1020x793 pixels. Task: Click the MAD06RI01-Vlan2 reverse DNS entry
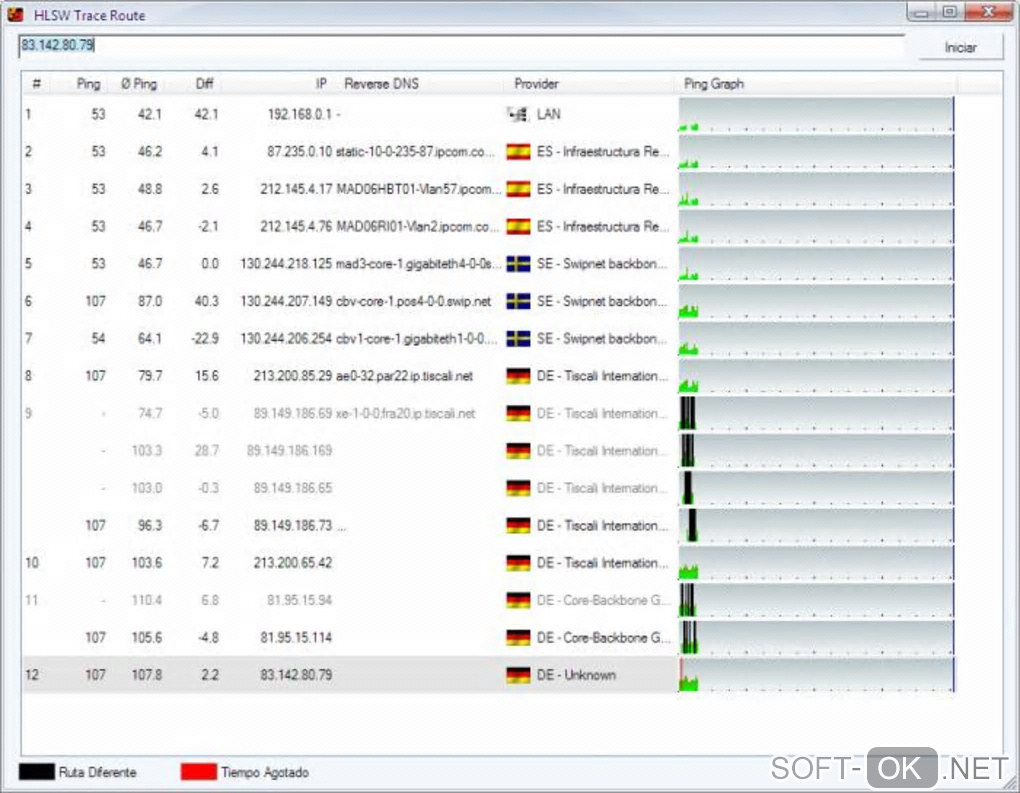pyautogui.click(x=416, y=226)
